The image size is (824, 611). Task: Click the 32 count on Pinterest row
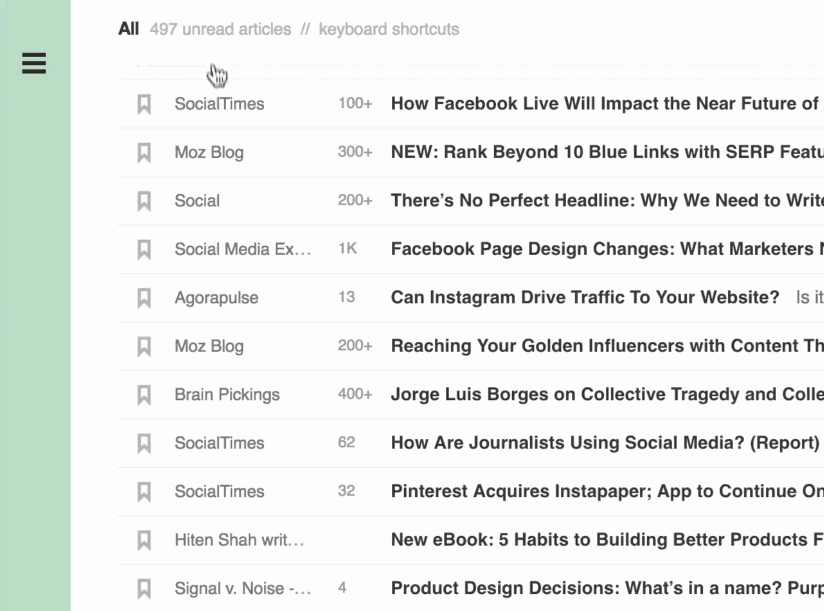click(346, 491)
